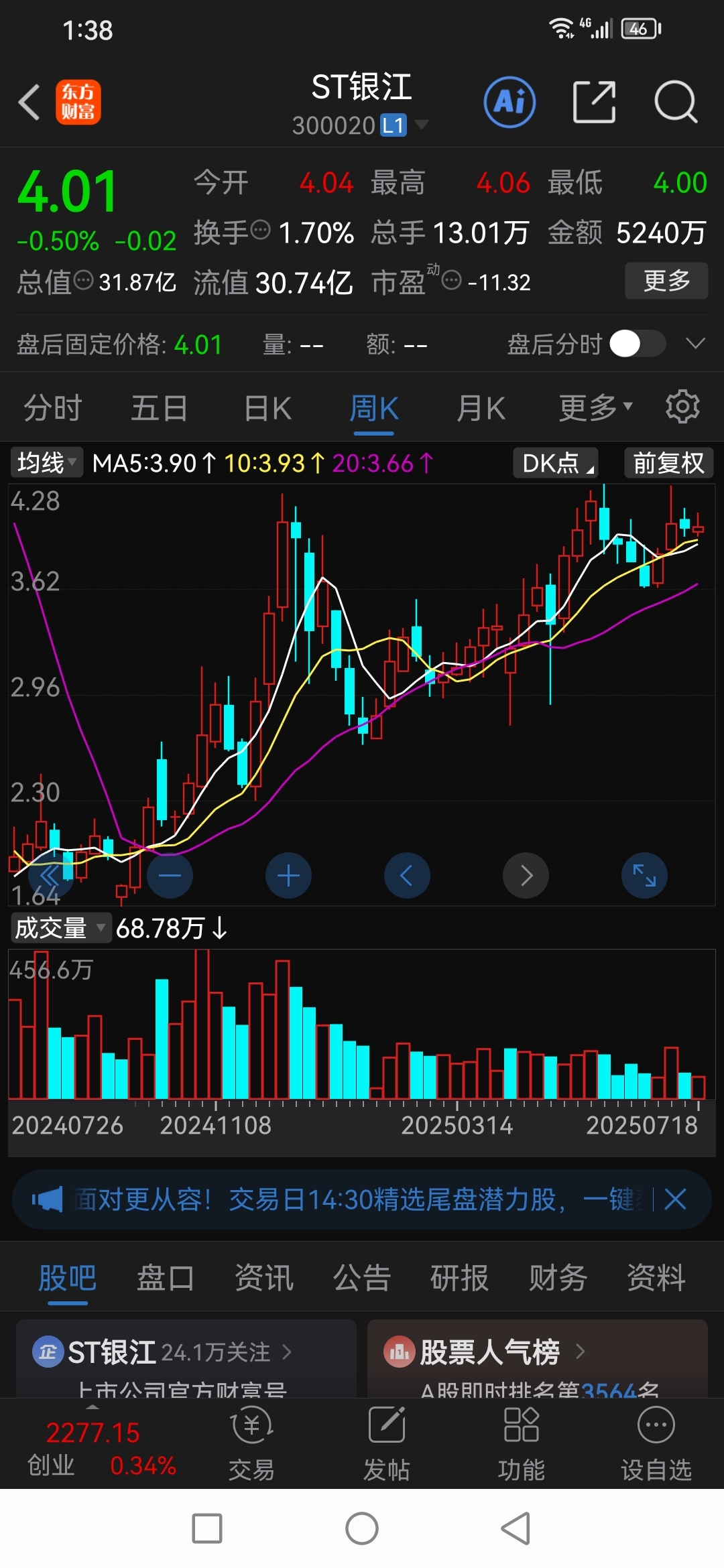Tap the 更多 quote details button

pyautogui.click(x=666, y=280)
